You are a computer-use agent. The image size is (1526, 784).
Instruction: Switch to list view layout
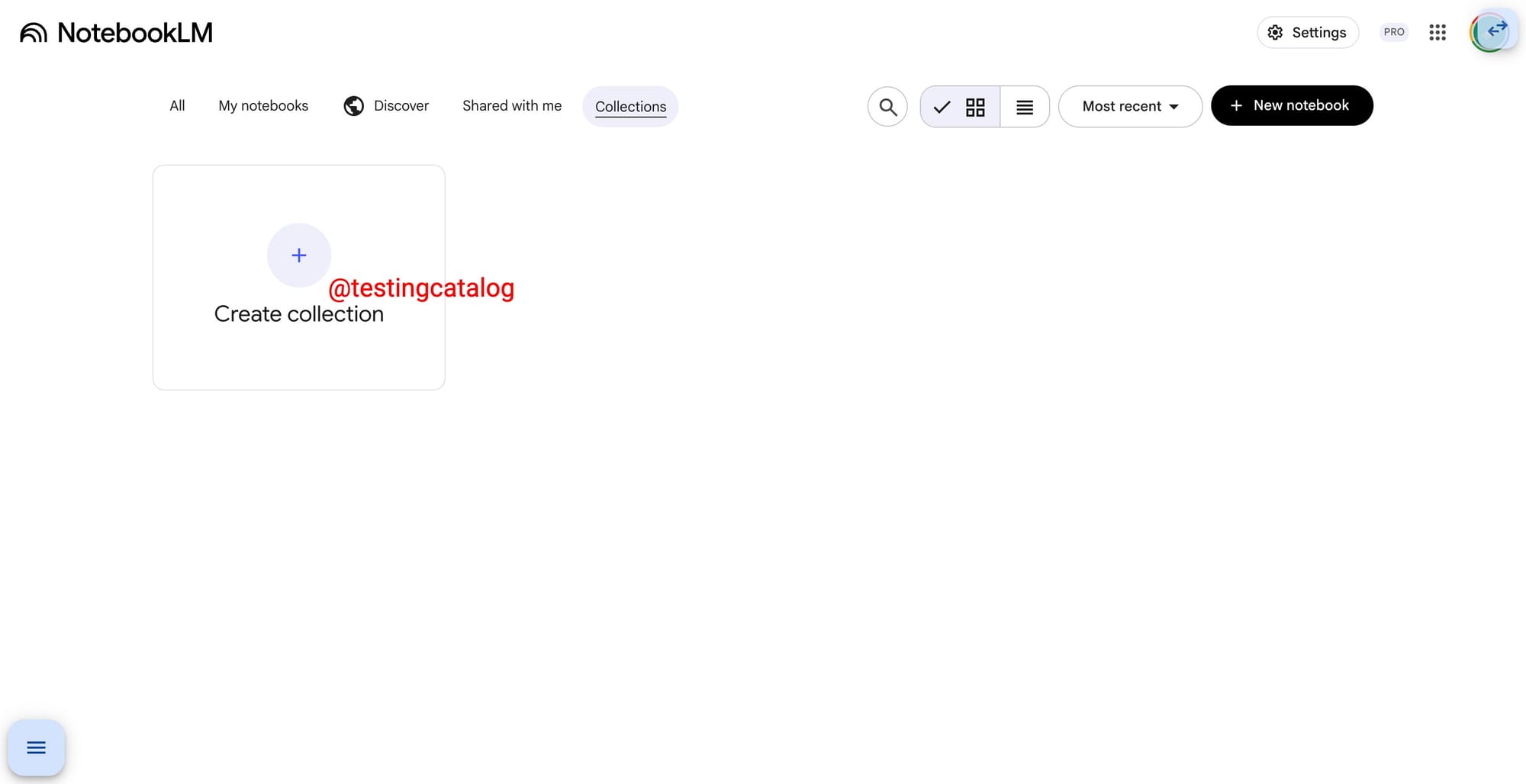[x=1025, y=107]
